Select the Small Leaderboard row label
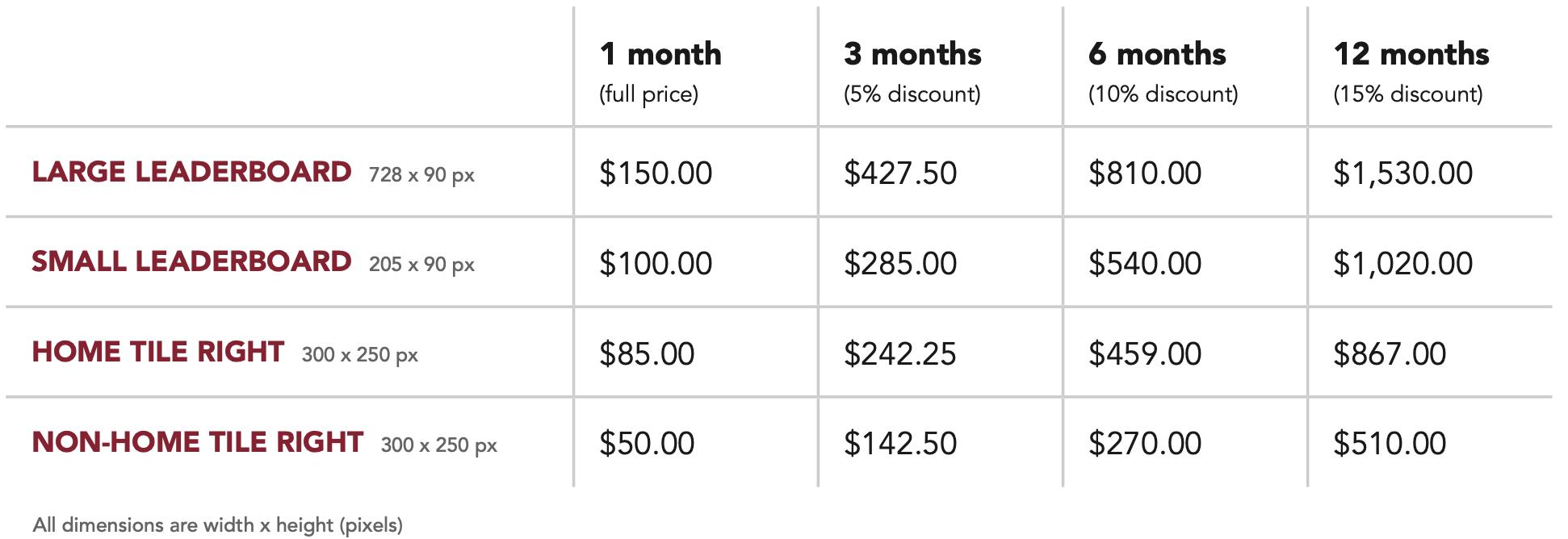This screenshot has height=539, width=1568. pos(191,261)
